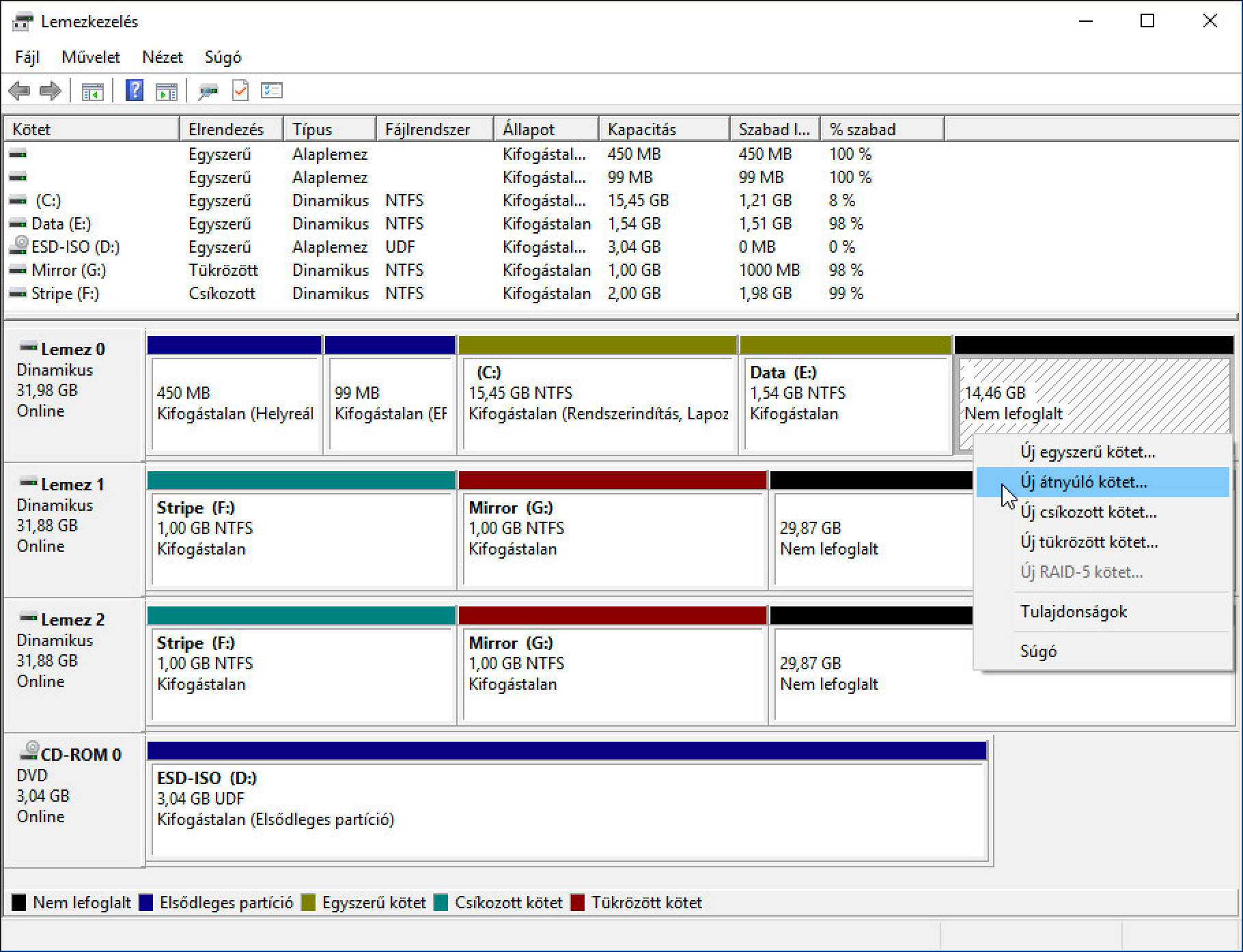Click the Lemezkezelés title bar app icon
The width and height of the screenshot is (1243, 952).
(23, 21)
